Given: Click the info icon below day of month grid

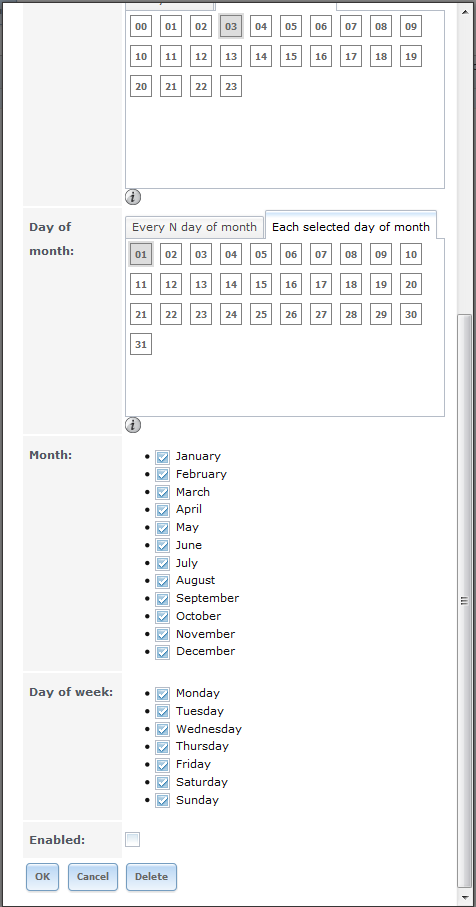Looking at the screenshot, I should (x=132, y=425).
